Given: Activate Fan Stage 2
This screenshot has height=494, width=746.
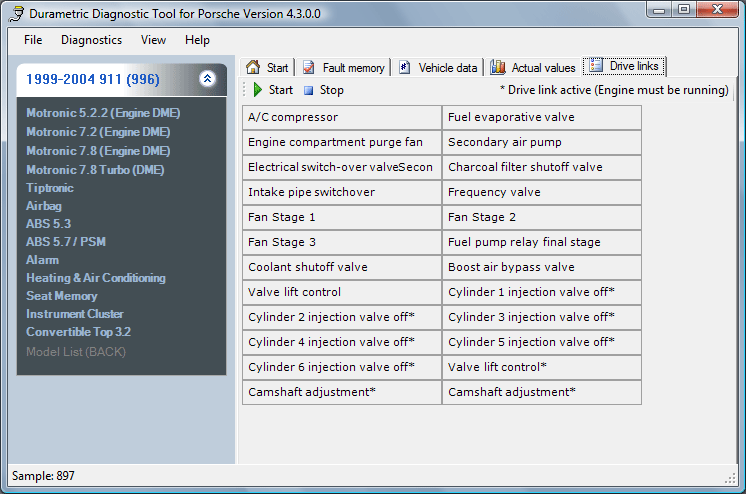Looking at the screenshot, I should [541, 217].
